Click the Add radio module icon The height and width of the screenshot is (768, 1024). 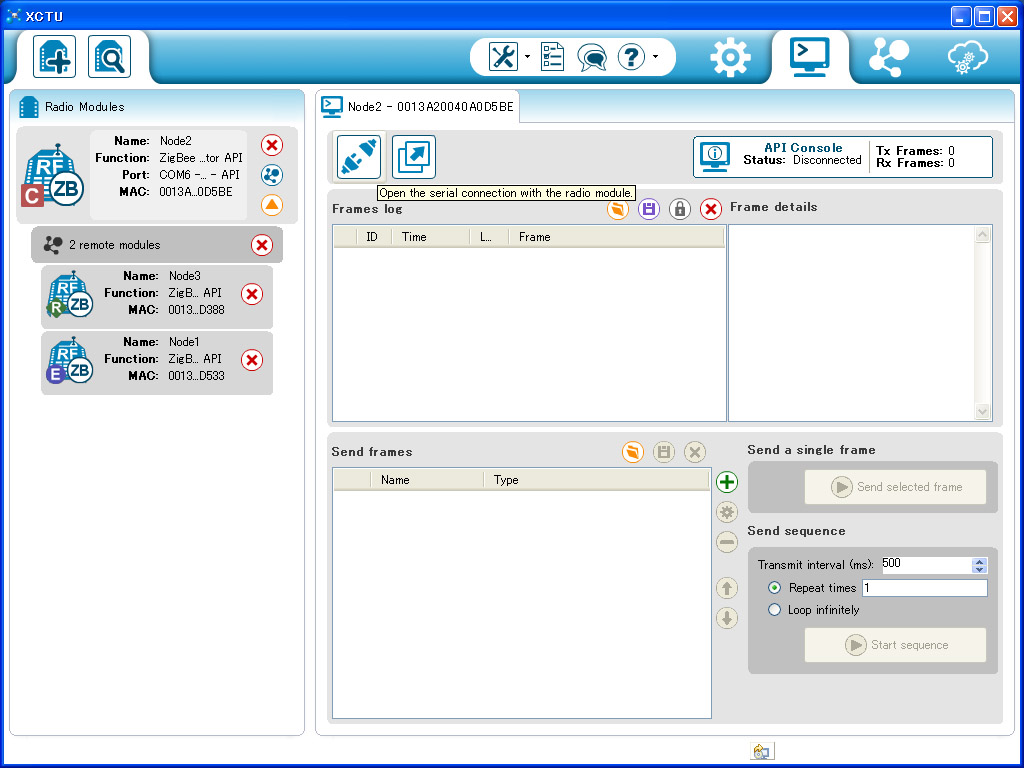(54, 57)
